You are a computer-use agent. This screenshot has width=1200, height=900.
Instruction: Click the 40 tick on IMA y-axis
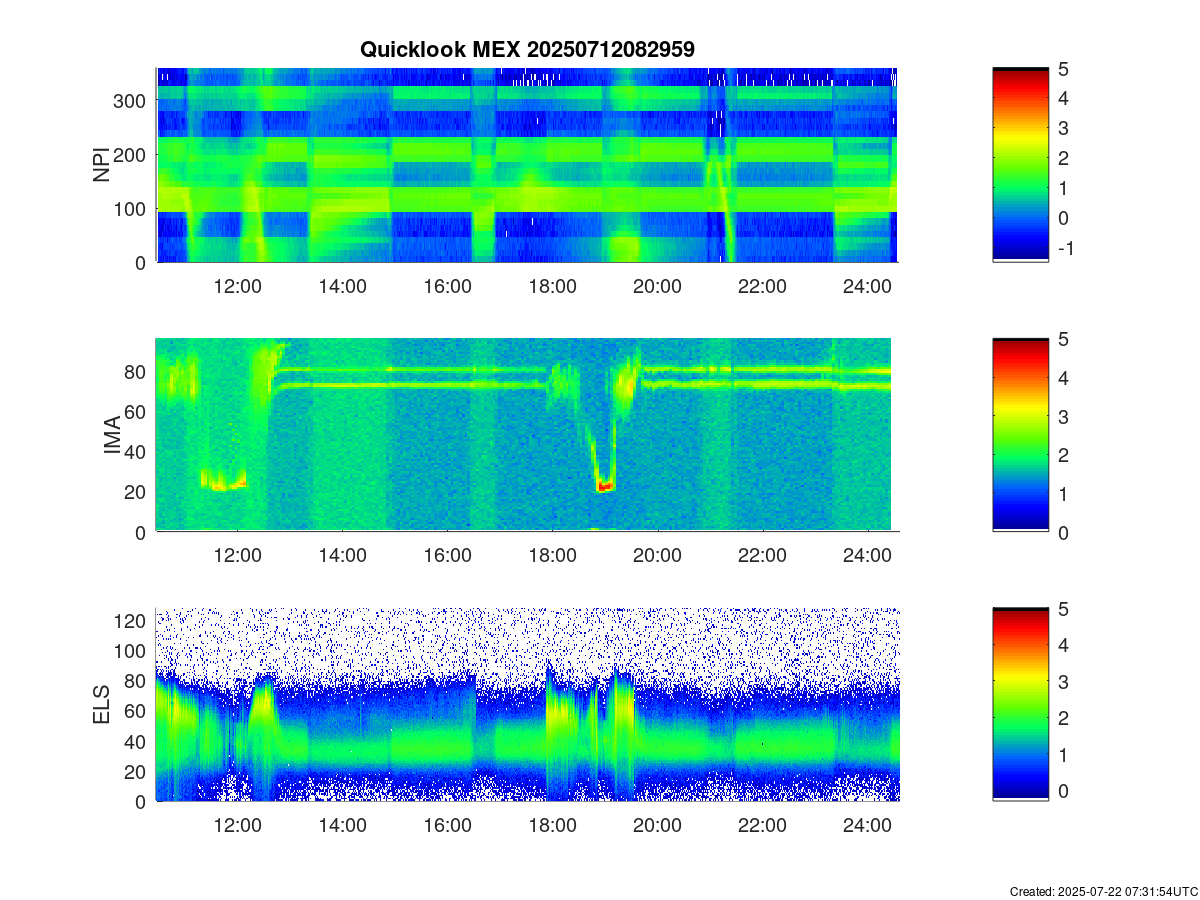tap(137, 452)
